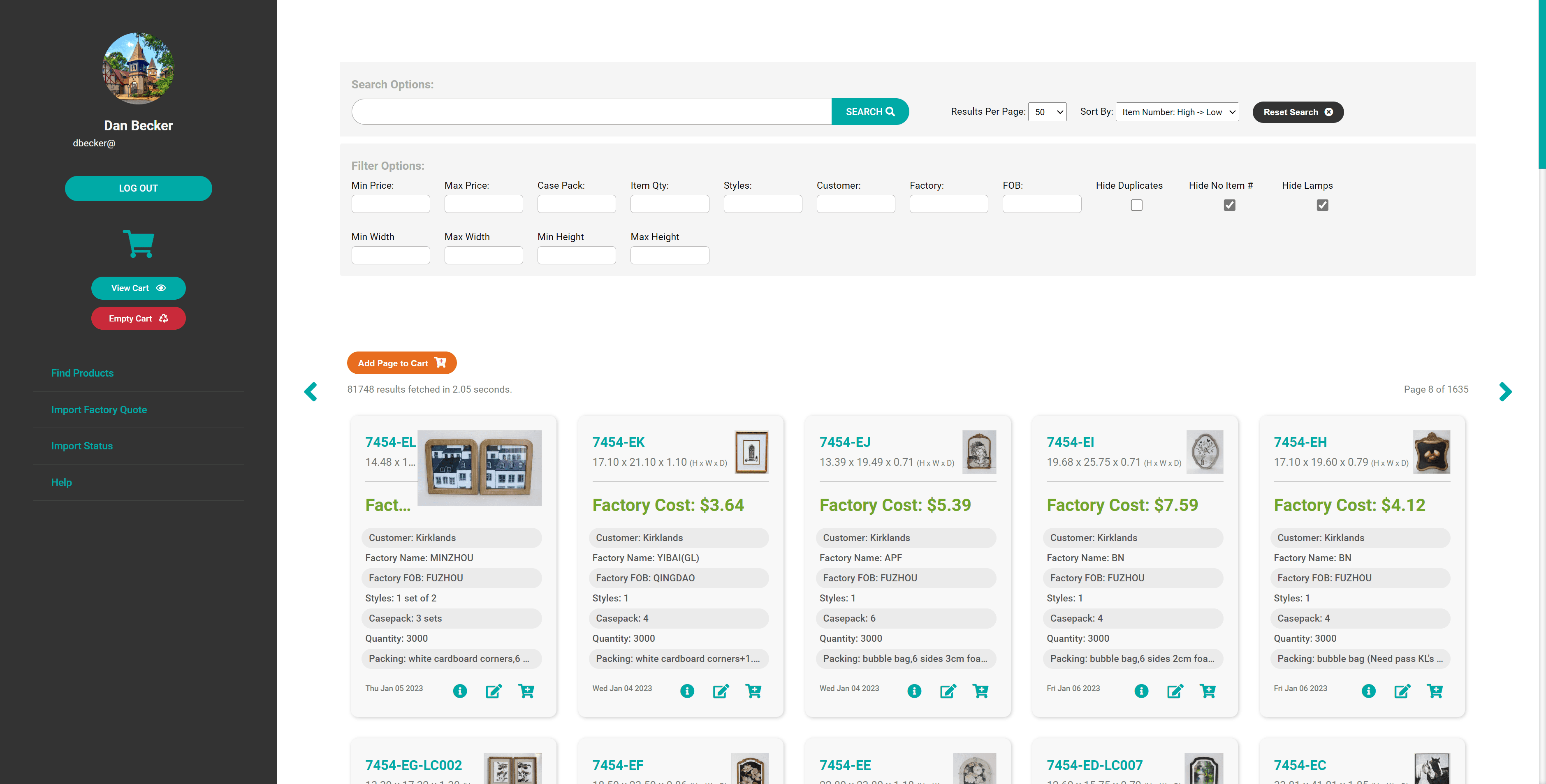Screen dimensions: 1546x784
Task: Open info details for item 7454-EI
Action: pyautogui.click(x=1141, y=691)
